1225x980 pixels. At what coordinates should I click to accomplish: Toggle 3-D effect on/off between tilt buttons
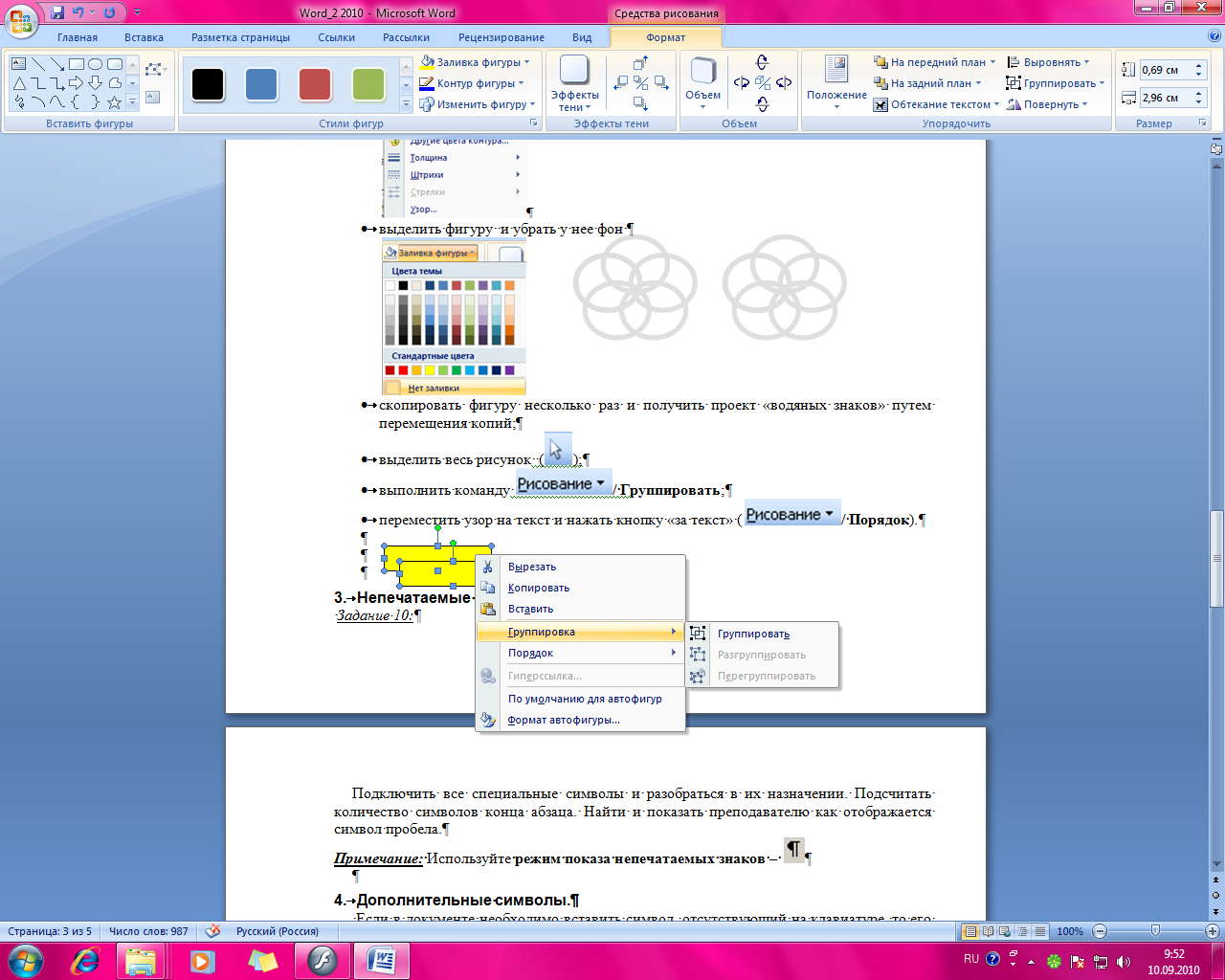click(762, 83)
